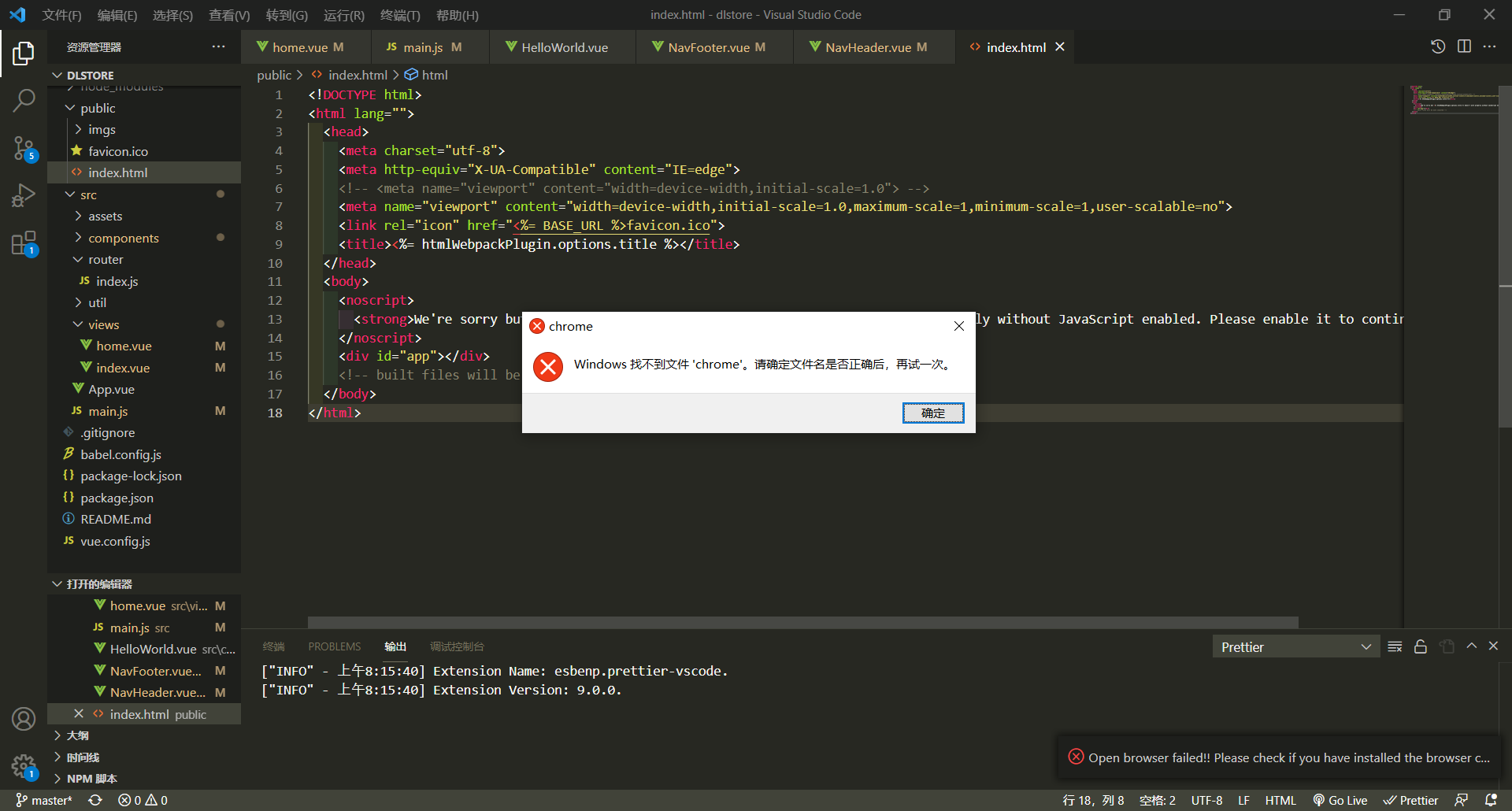
Task: Open editor More Actions ellipsis
Action: click(1489, 46)
